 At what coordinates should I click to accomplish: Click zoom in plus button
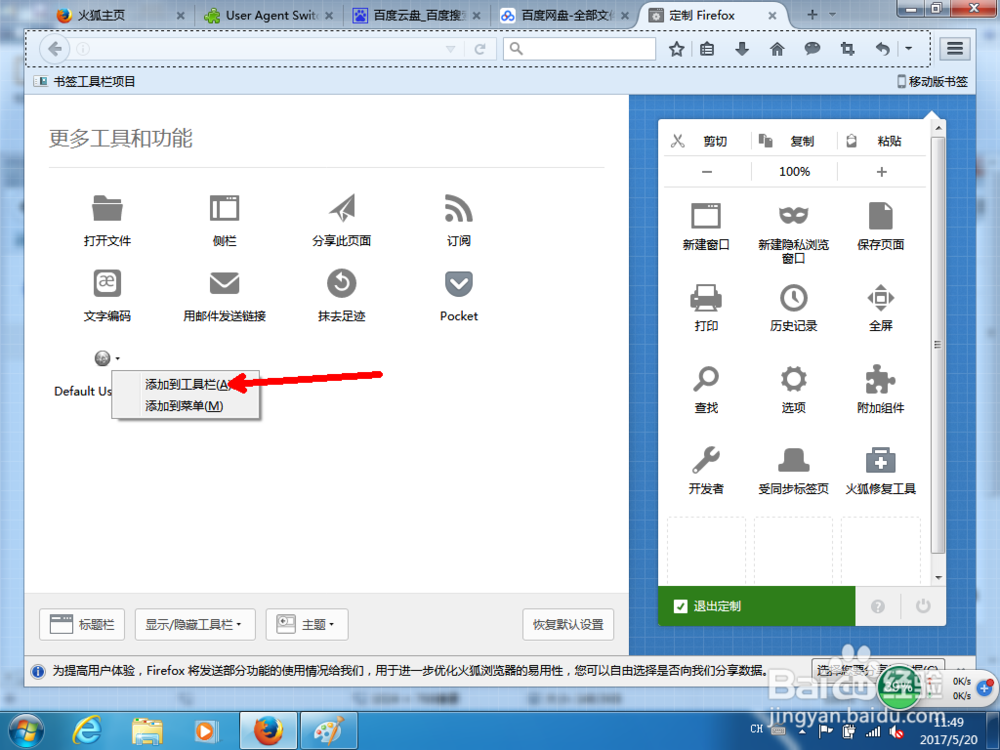coord(881,172)
